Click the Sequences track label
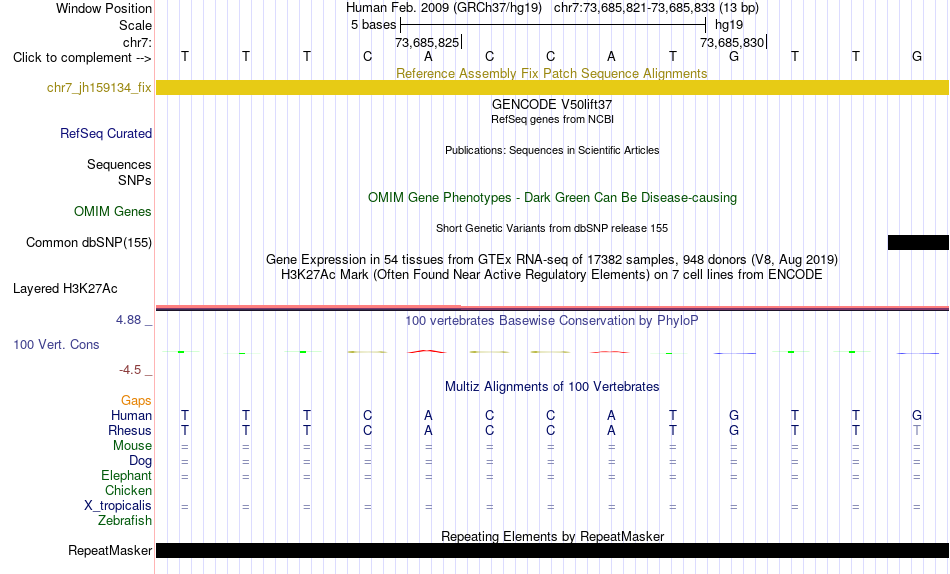The width and height of the screenshot is (950, 574). click(119, 164)
